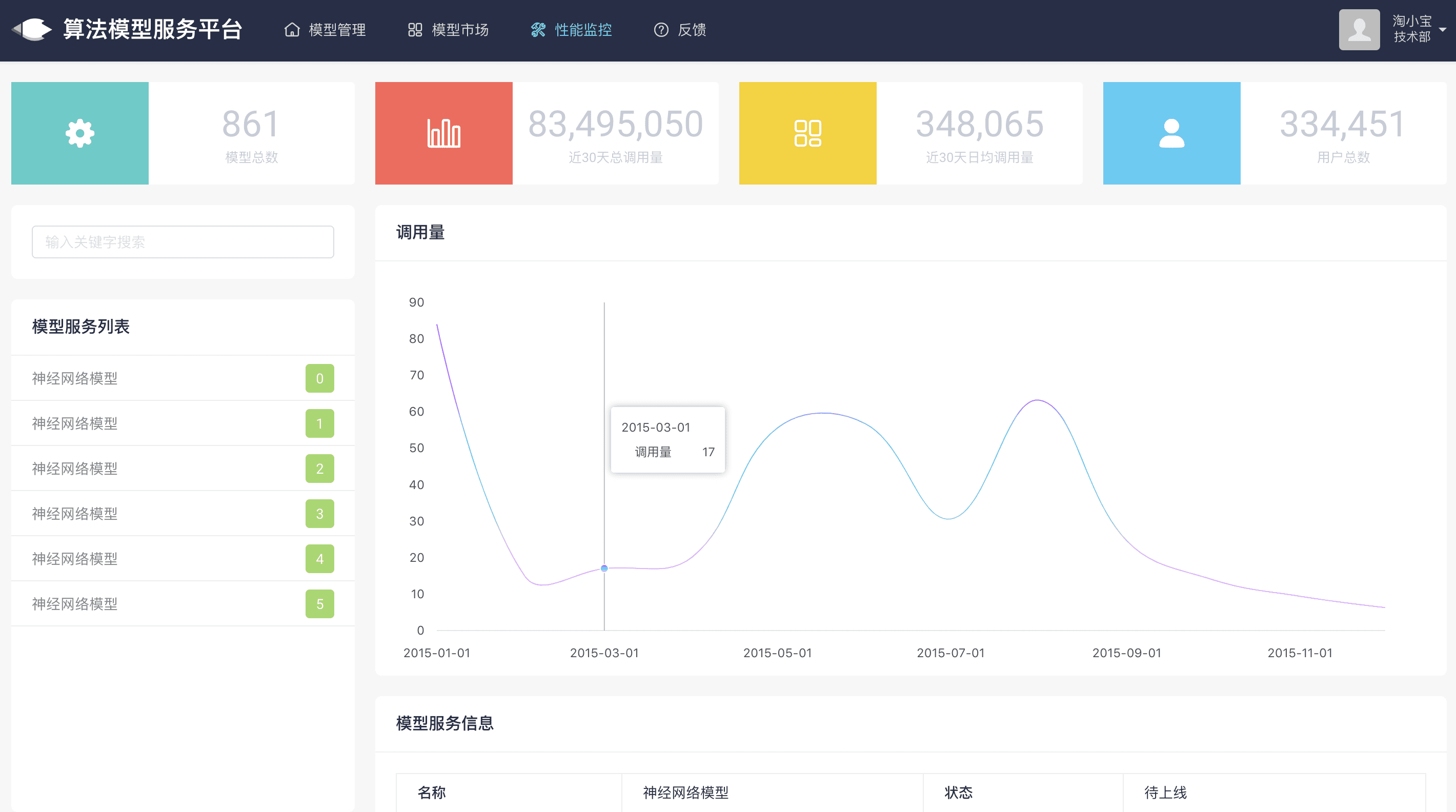
Task: Click the gear icon on the model total card
Action: tap(79, 133)
